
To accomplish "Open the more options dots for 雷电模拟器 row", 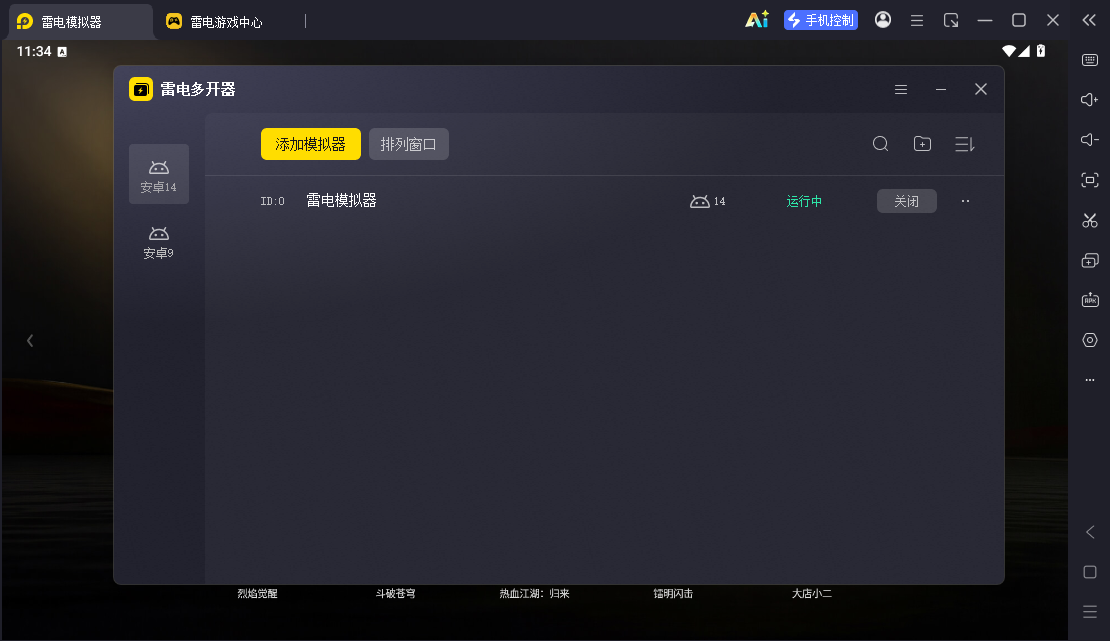I will click(966, 201).
